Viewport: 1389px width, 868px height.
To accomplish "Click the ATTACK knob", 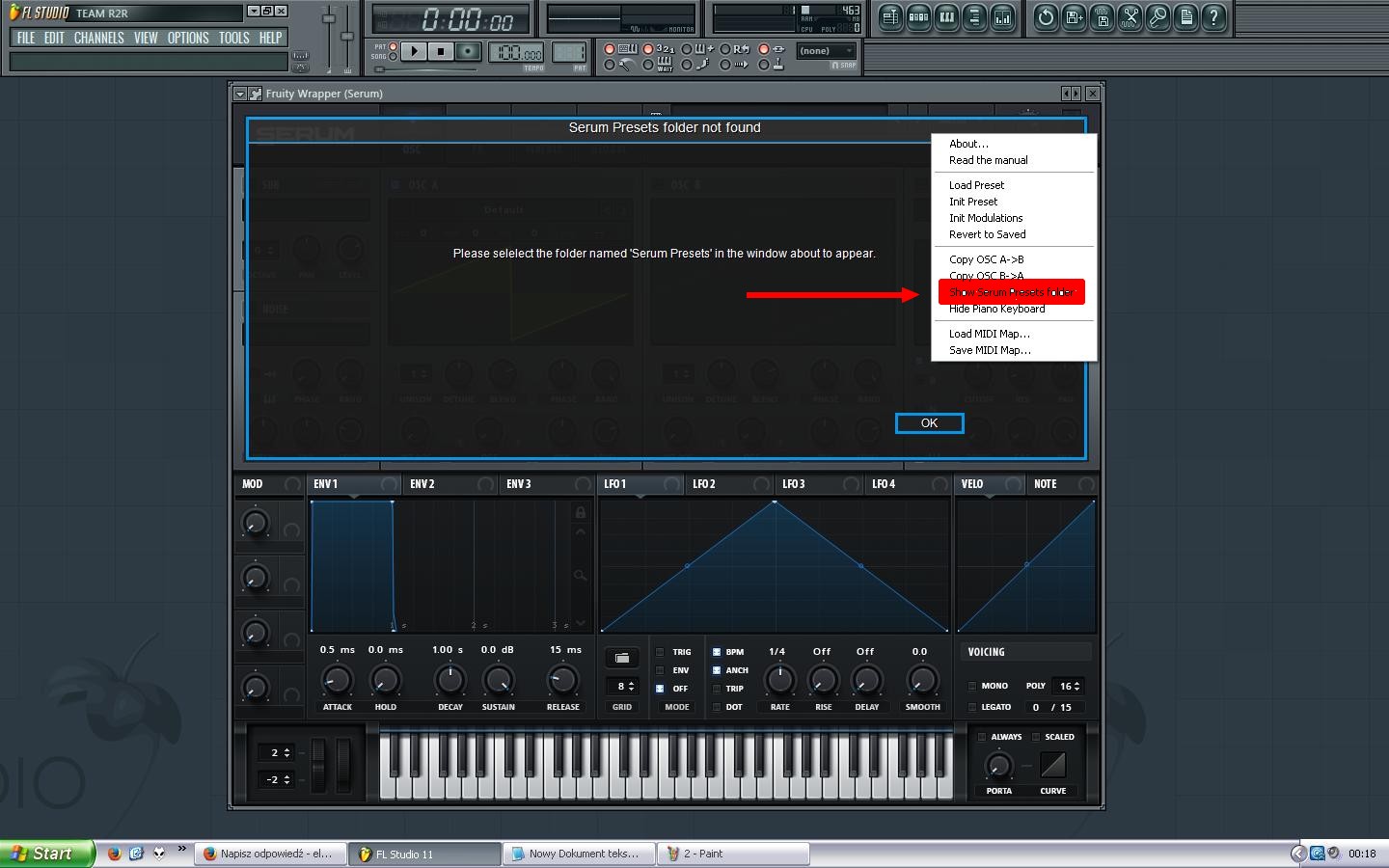I will 337,680.
